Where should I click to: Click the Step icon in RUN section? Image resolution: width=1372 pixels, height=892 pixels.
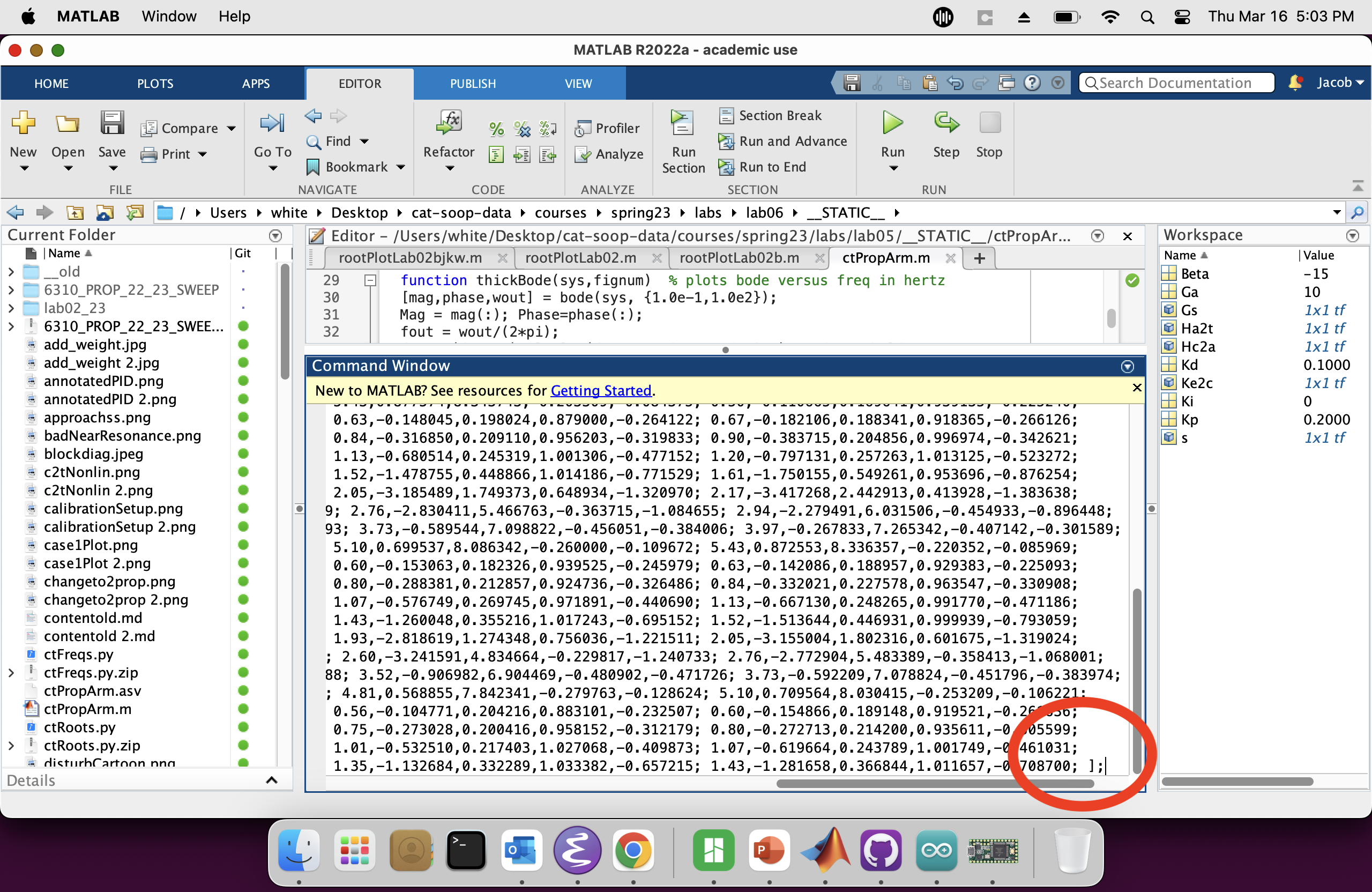945,123
